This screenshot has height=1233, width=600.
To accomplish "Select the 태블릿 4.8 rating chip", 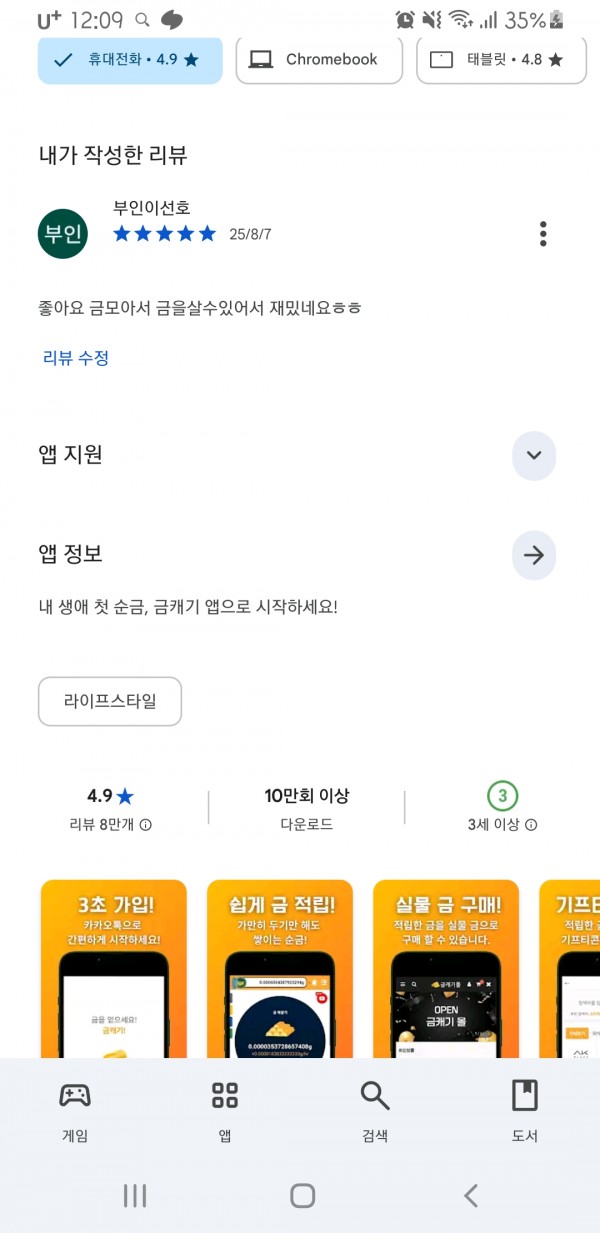I will point(500,60).
